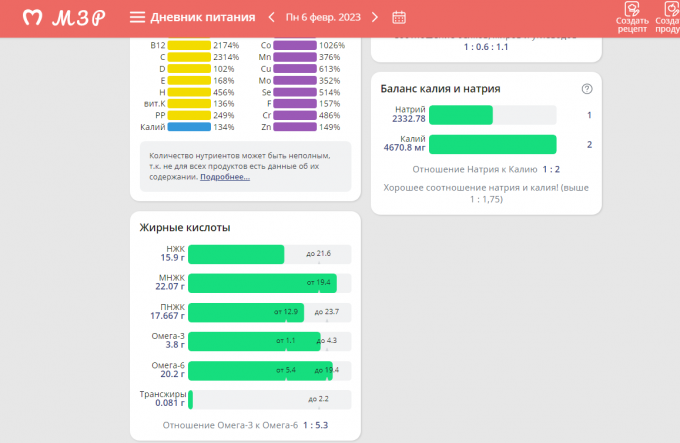Go to the next day arrow
This screenshot has width=680, height=443.
pos(374,17)
